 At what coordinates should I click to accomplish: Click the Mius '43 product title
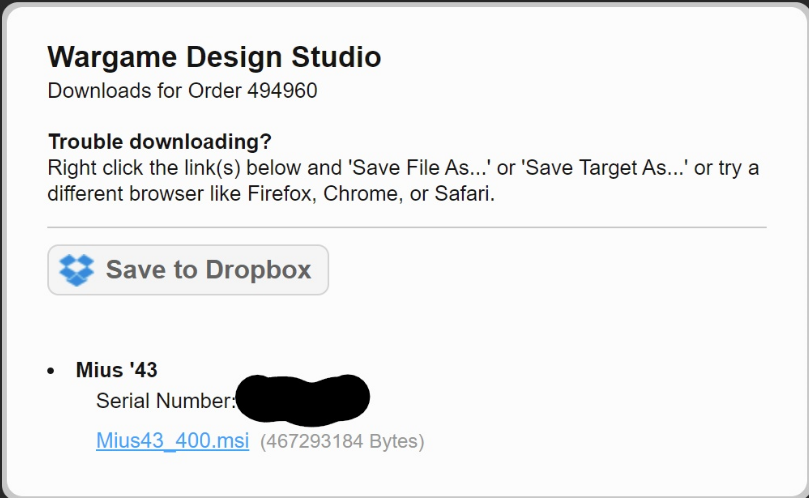117,370
